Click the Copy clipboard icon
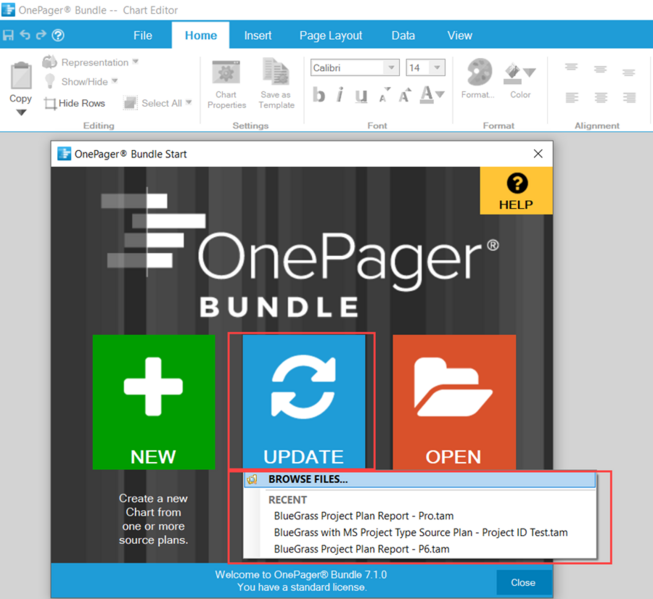This screenshot has width=653, height=599. [21, 76]
